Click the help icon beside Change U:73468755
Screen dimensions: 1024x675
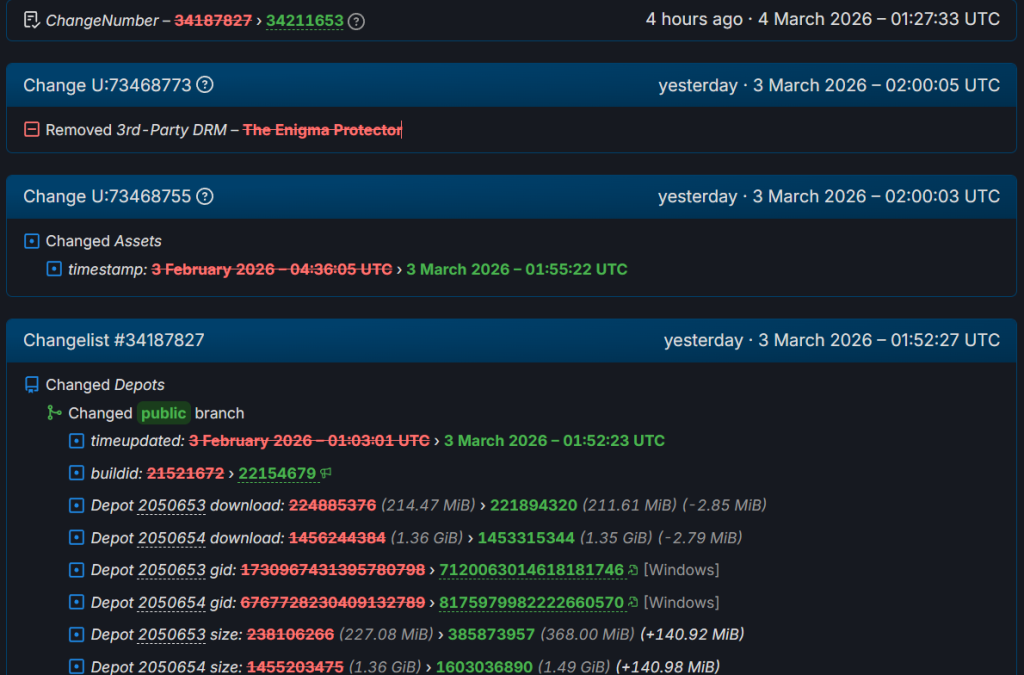(x=205, y=196)
